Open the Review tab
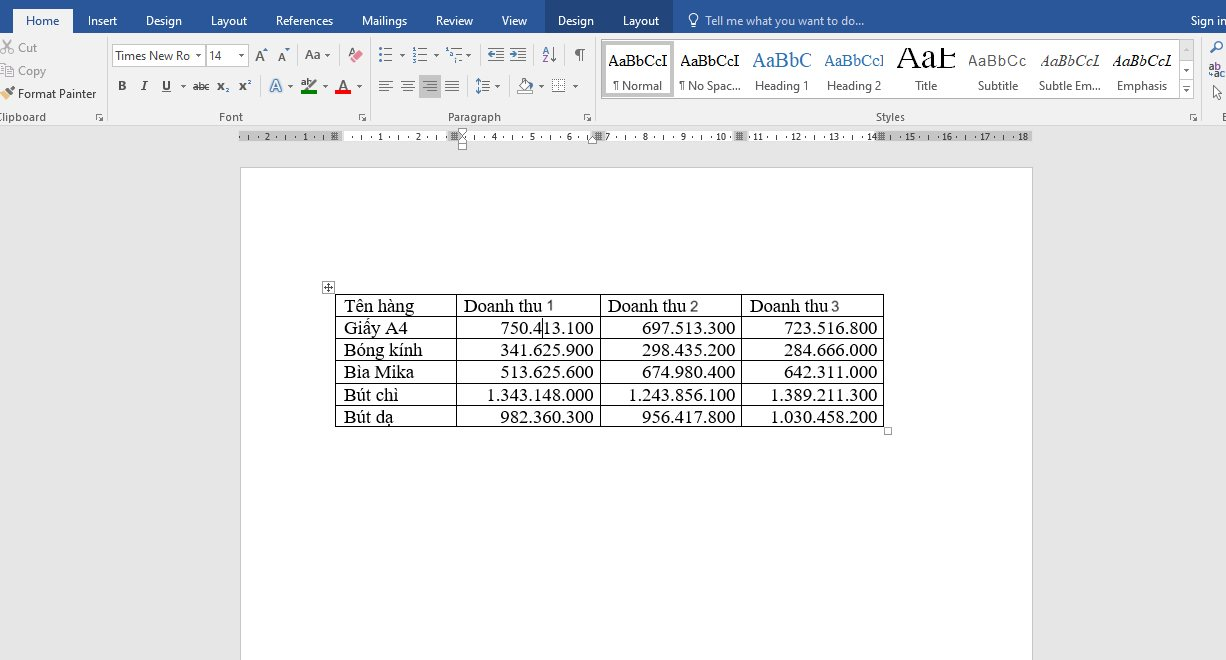1226x660 pixels. [x=454, y=20]
